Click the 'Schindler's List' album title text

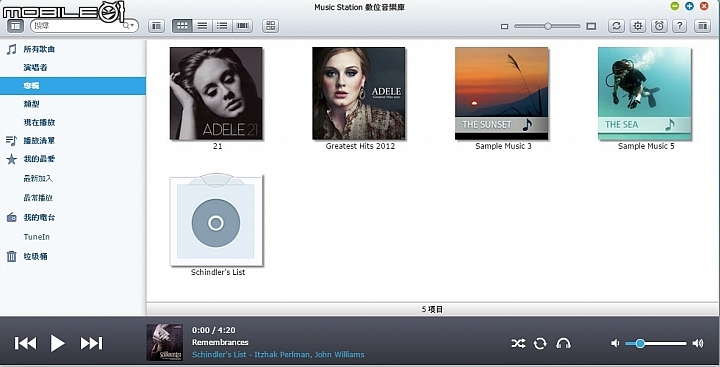point(218,272)
